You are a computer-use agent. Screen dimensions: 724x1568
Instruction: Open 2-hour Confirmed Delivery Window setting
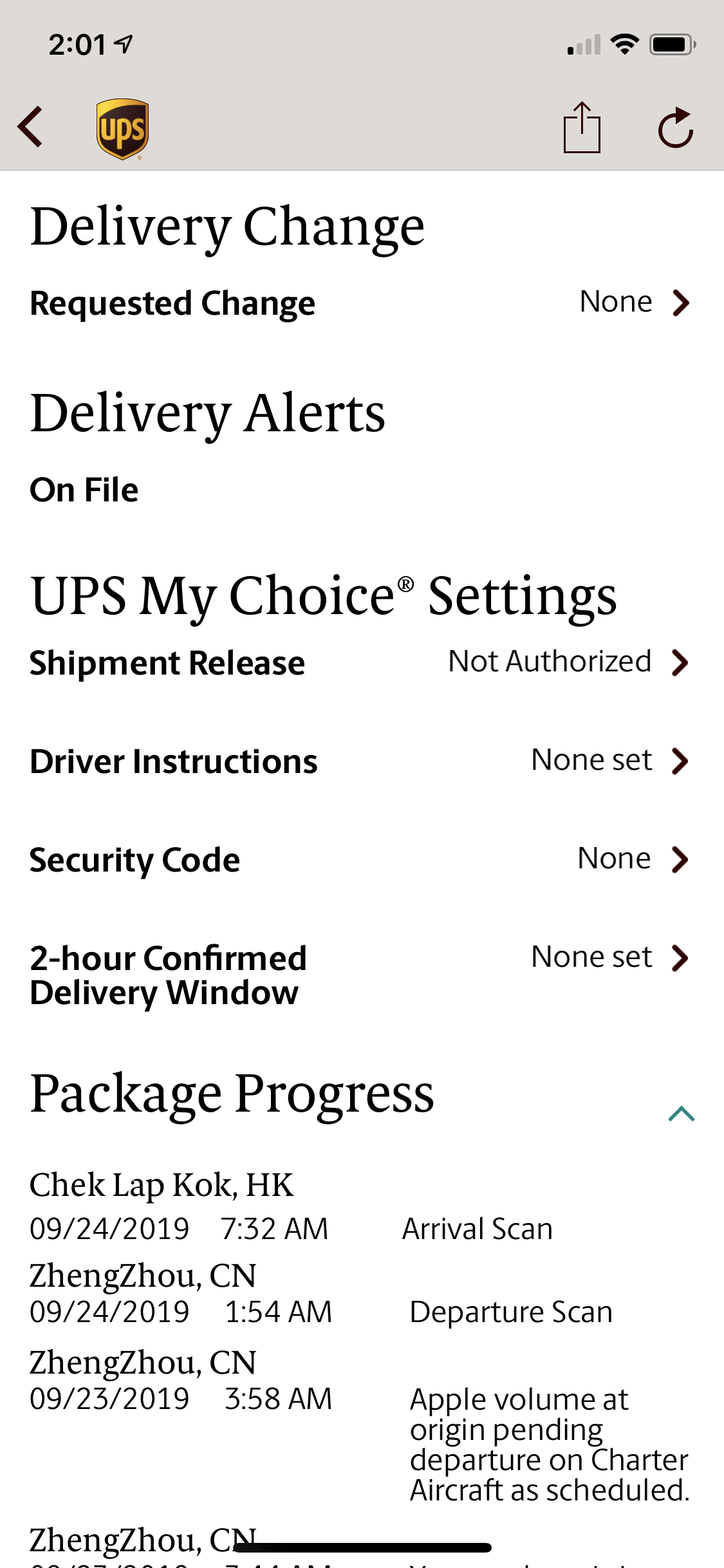[360, 975]
